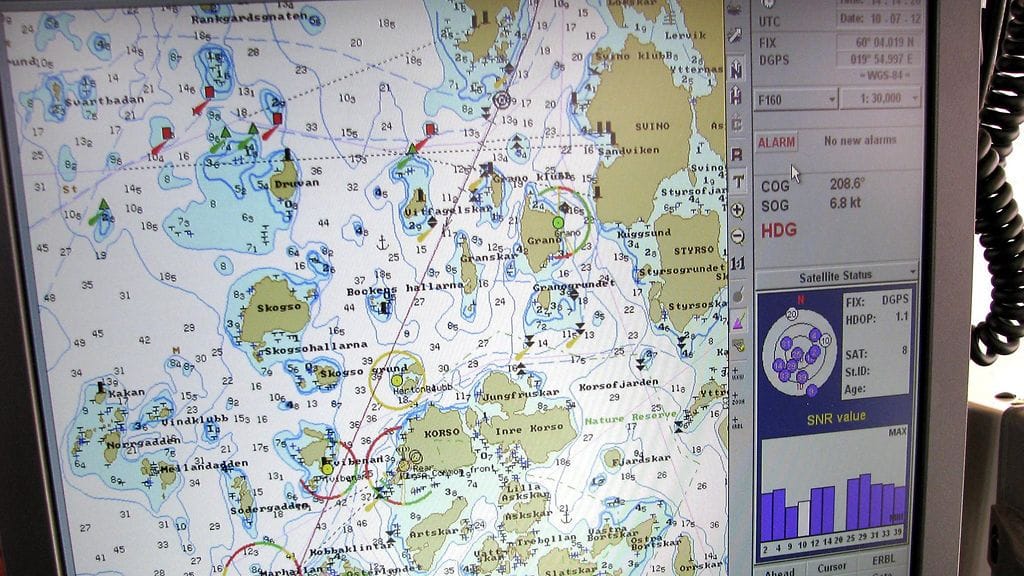Click the North-up orientation icon

pyautogui.click(x=737, y=69)
